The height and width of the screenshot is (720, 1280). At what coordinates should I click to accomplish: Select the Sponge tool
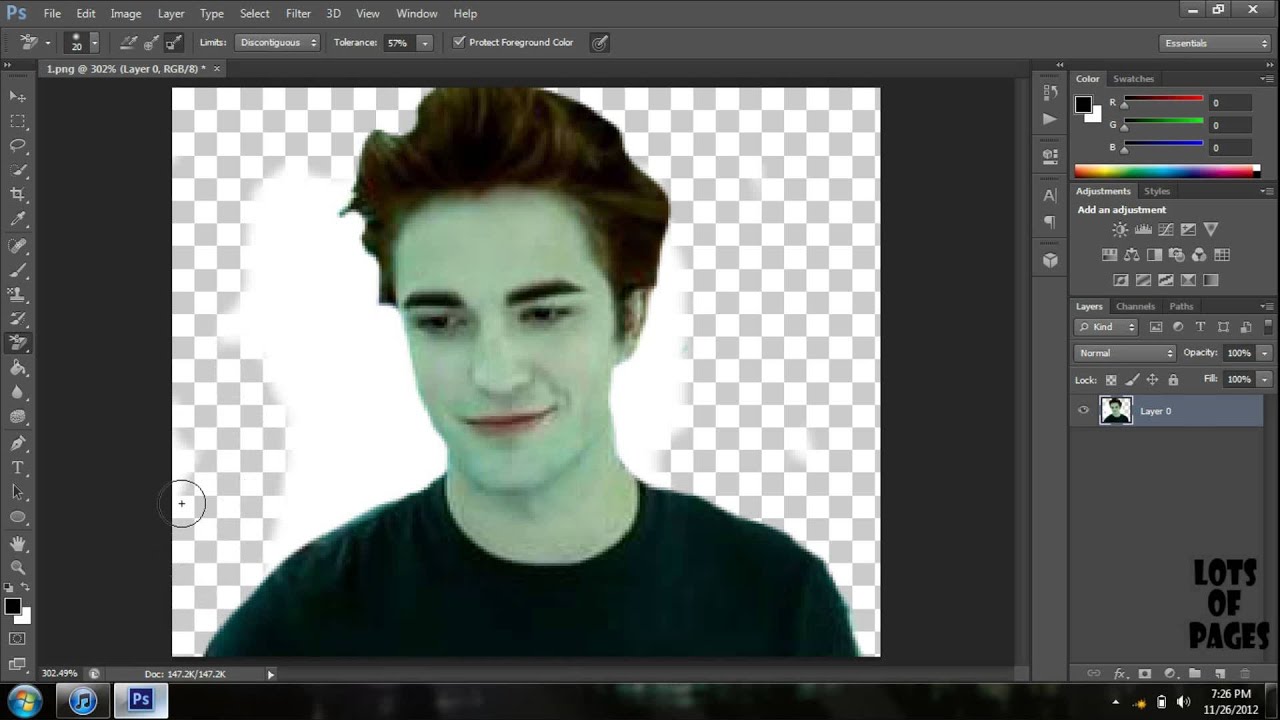pos(18,418)
